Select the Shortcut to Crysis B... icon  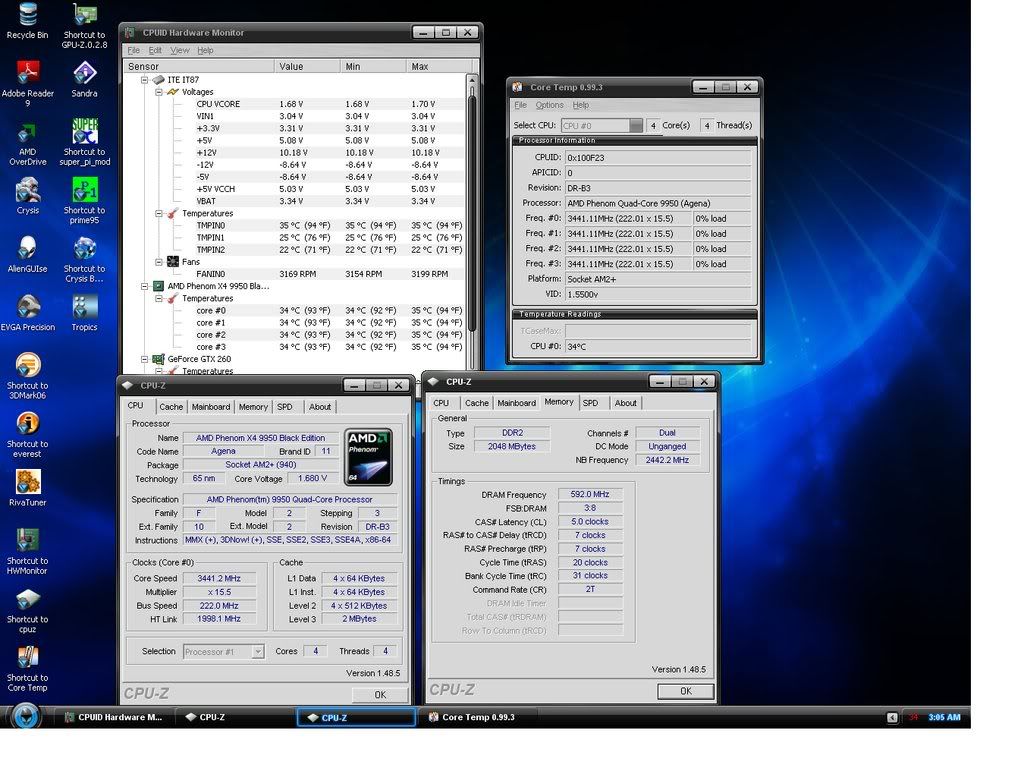coord(84,259)
